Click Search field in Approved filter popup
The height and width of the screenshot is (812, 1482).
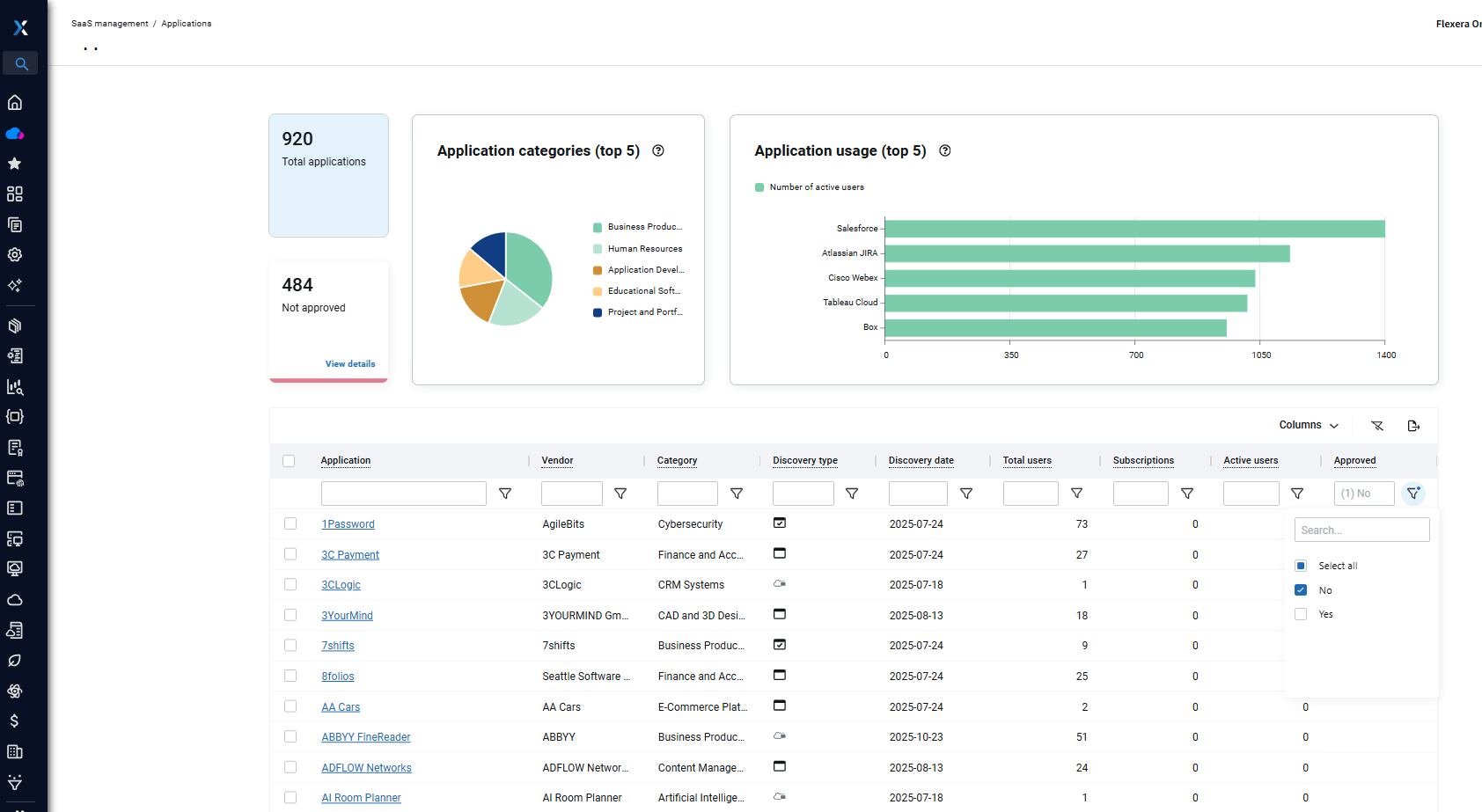point(1361,530)
